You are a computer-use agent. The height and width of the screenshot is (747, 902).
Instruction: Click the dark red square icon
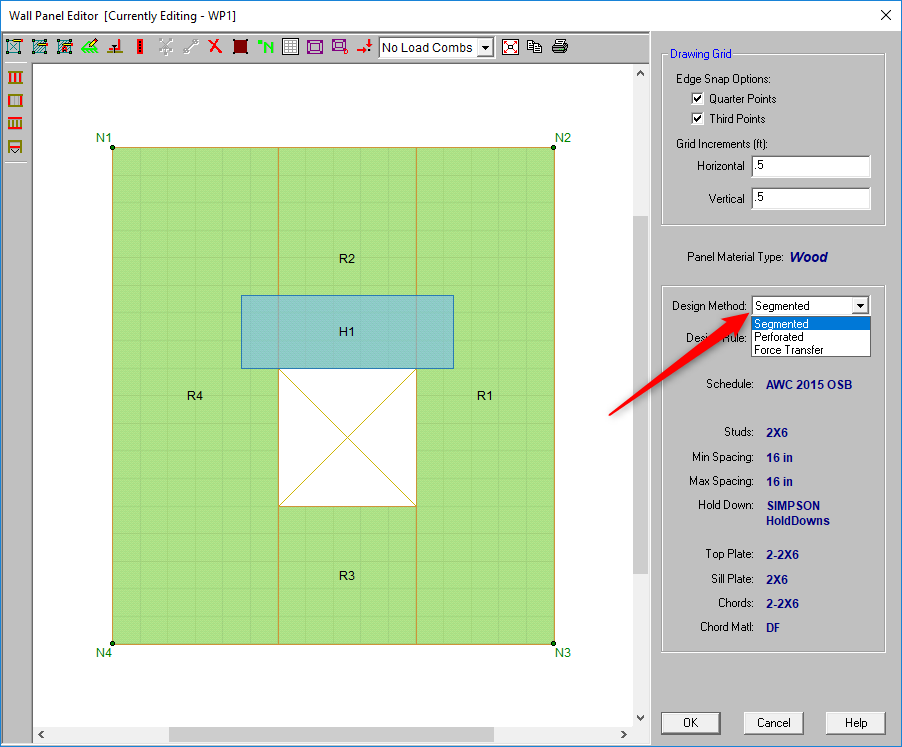click(240, 47)
